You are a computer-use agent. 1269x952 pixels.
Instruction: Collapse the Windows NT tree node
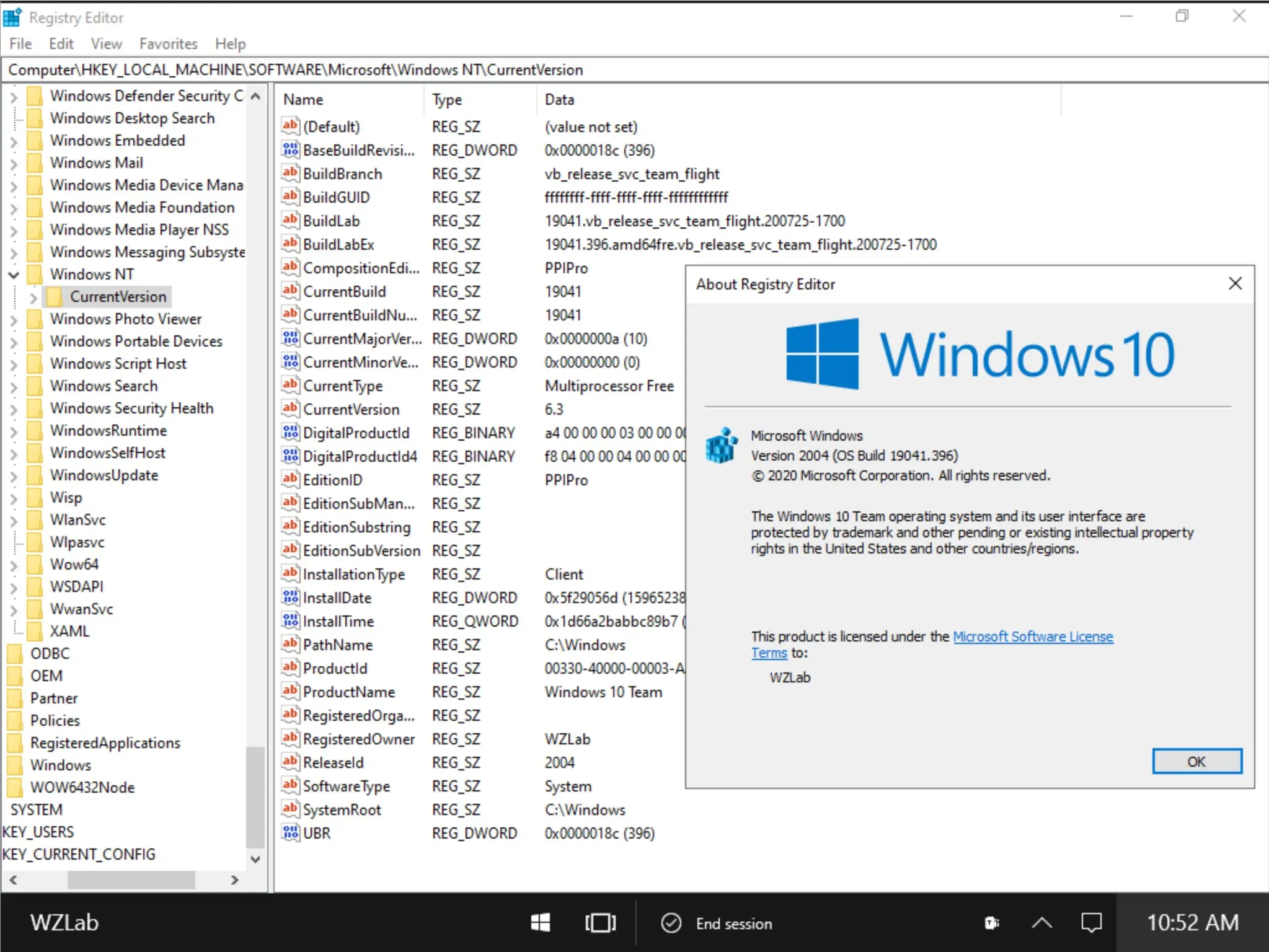click(14, 275)
